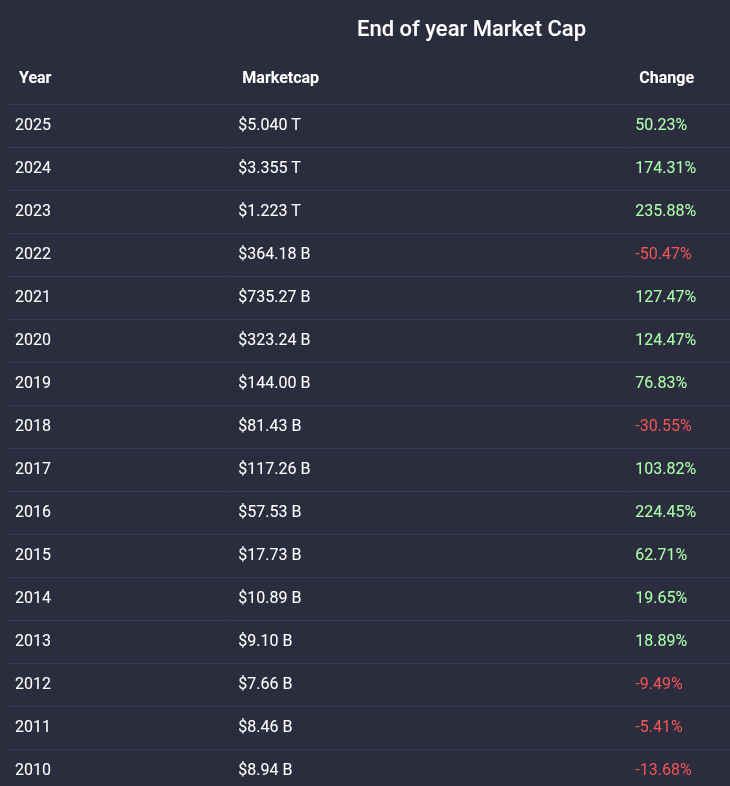Click the 19.65% change value
Screen dimensions: 730x786
tap(661, 598)
